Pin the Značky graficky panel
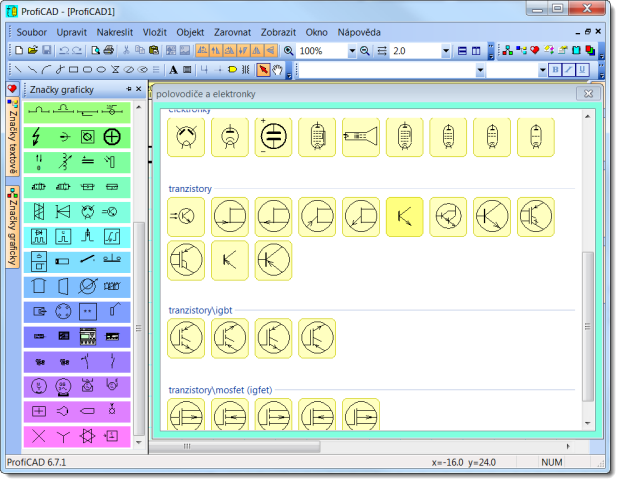The height and width of the screenshot is (483, 620). [129, 89]
